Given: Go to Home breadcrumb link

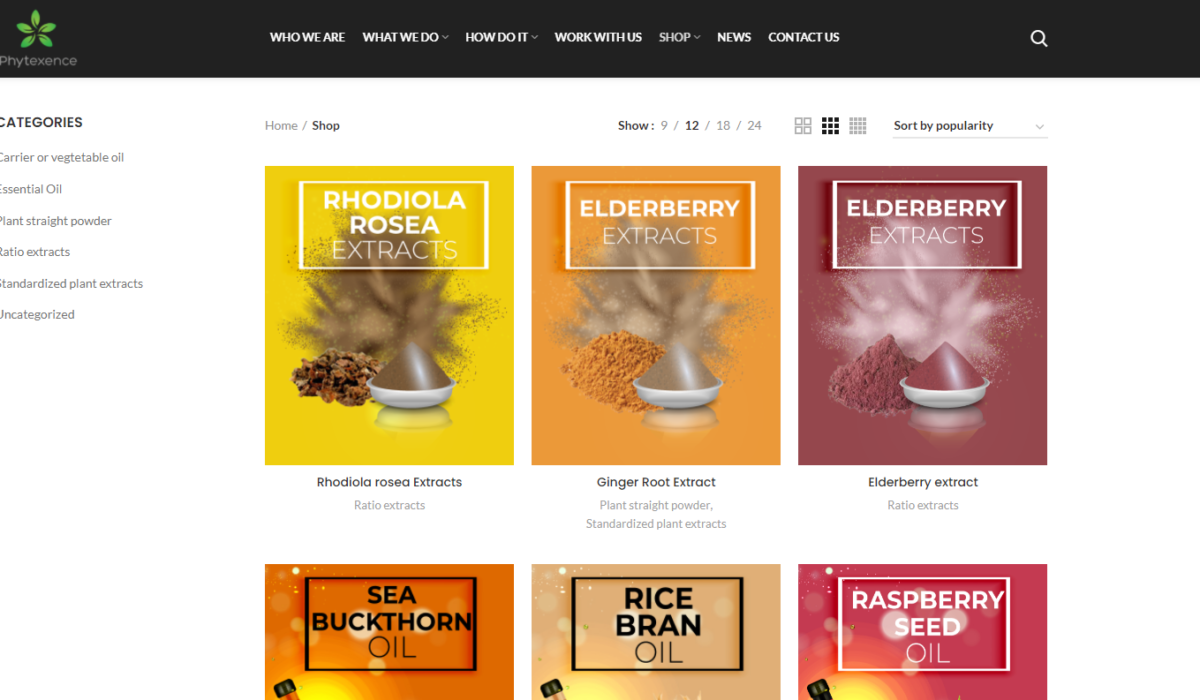Looking at the screenshot, I should coord(281,126).
